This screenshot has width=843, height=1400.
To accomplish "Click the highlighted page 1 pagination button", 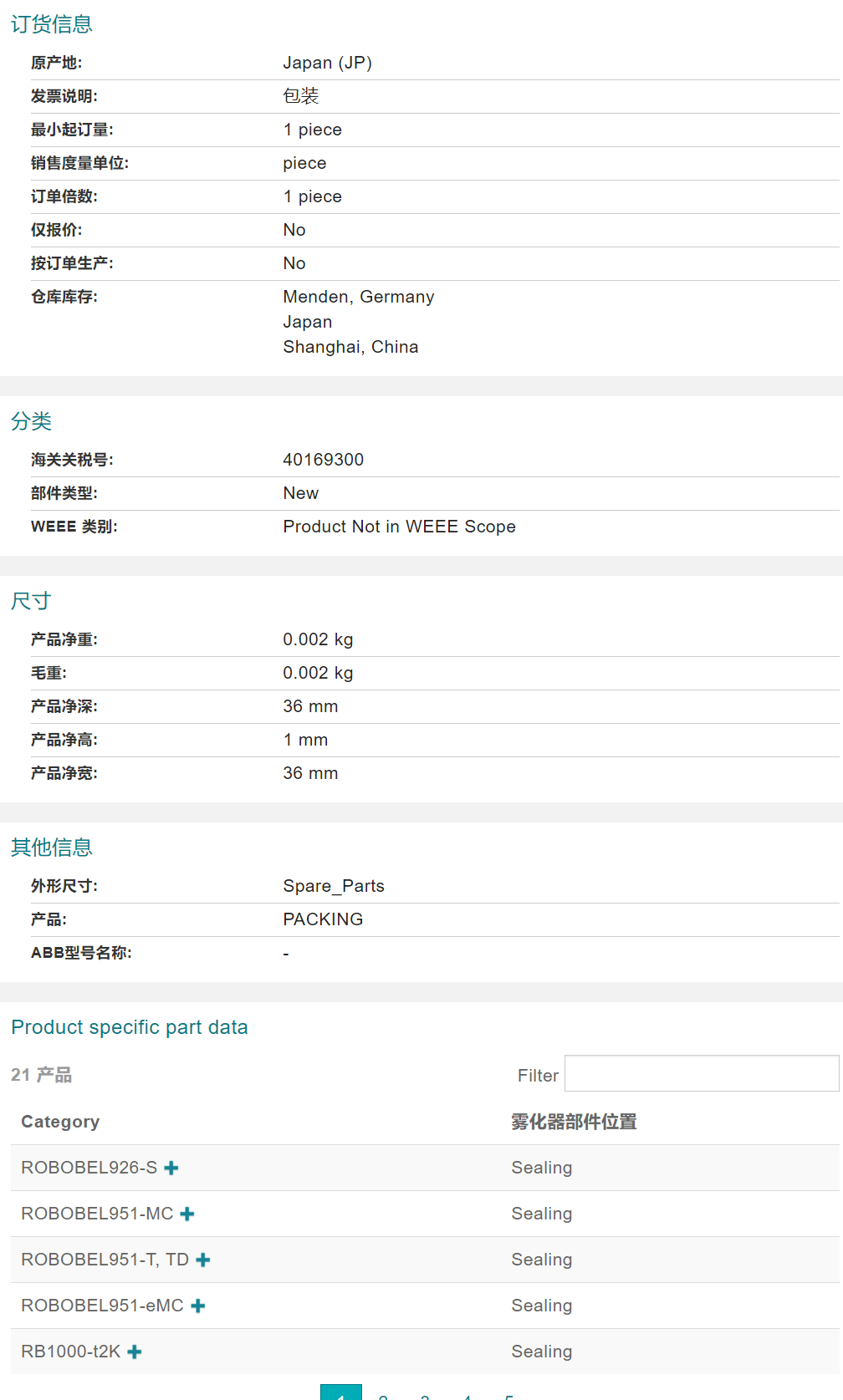I will [341, 1392].
